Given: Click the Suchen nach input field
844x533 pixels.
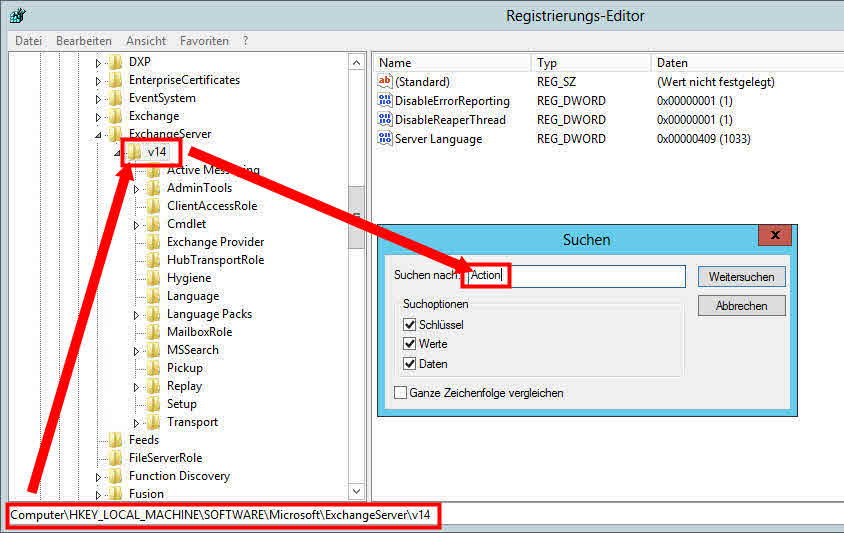Looking at the screenshot, I should 576,276.
